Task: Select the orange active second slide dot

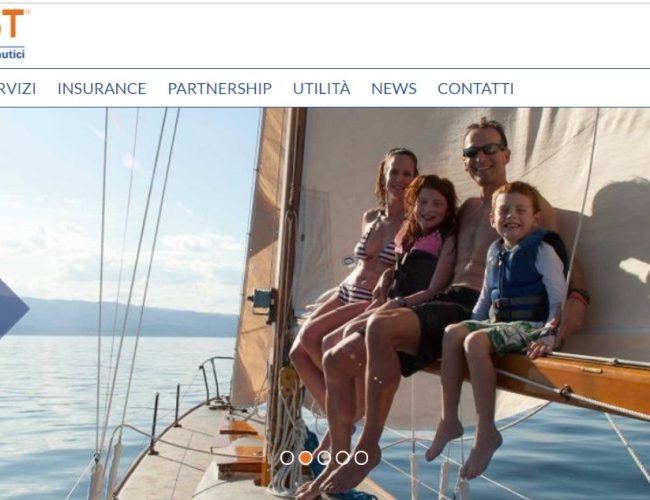Action: (x=306, y=458)
